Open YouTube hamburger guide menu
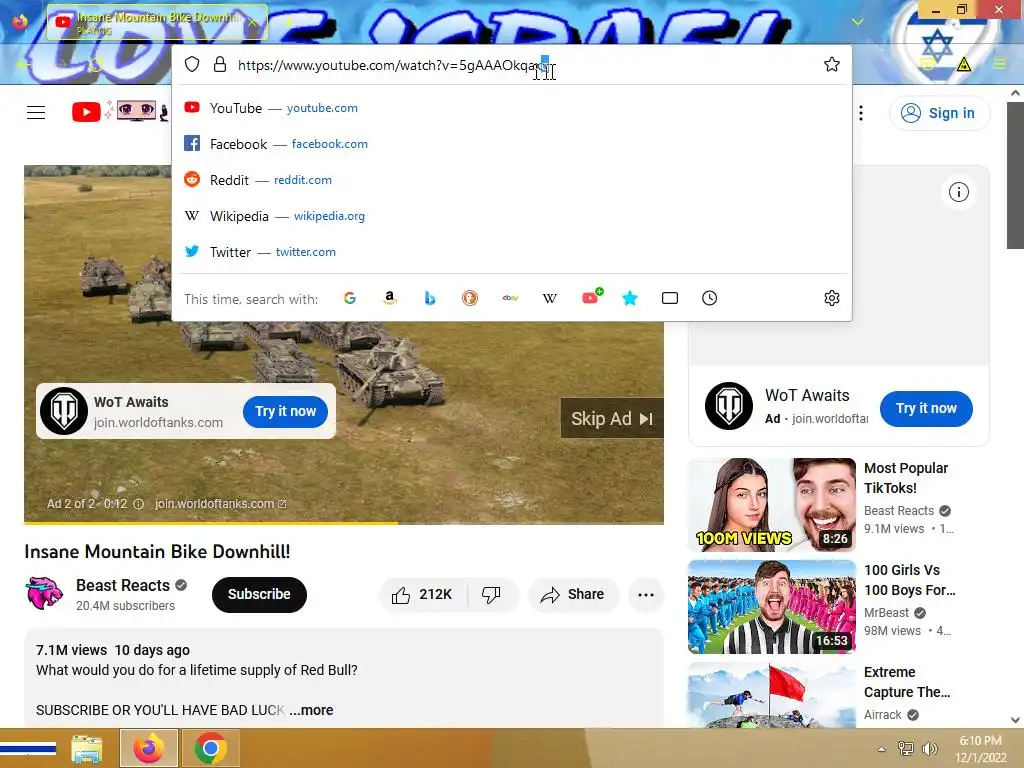Screen dimensions: 1024x768 pyautogui.click(x=36, y=113)
